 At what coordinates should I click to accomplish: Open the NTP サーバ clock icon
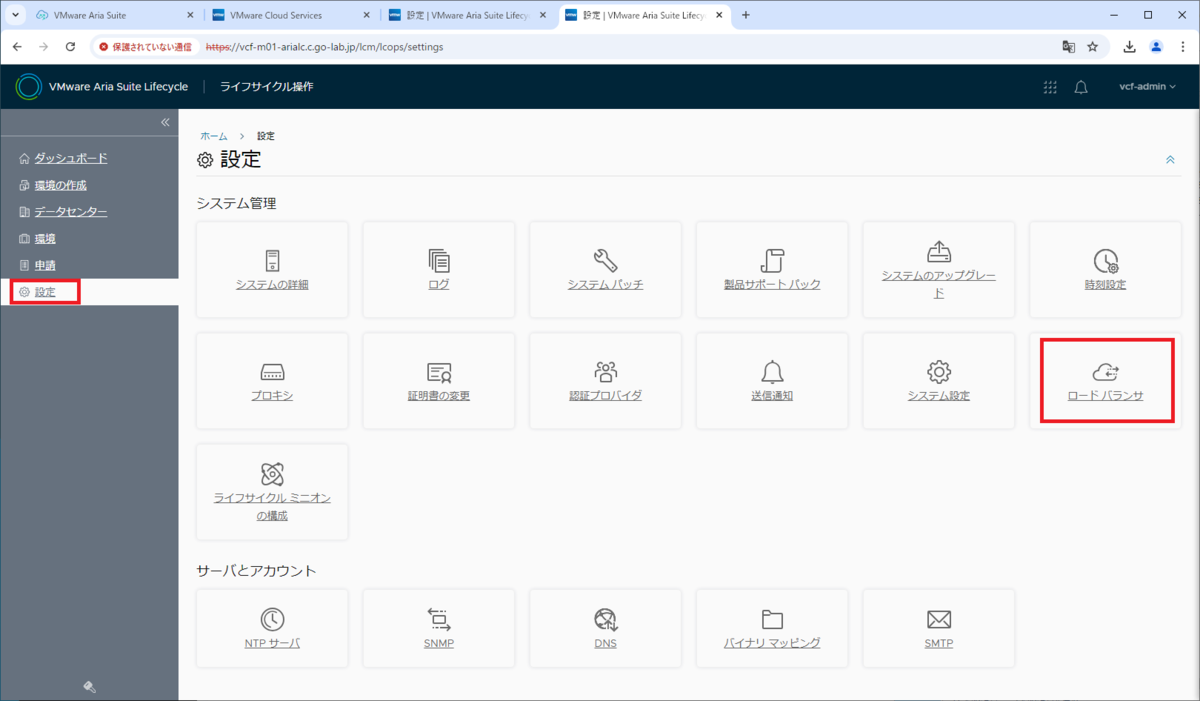(272, 619)
